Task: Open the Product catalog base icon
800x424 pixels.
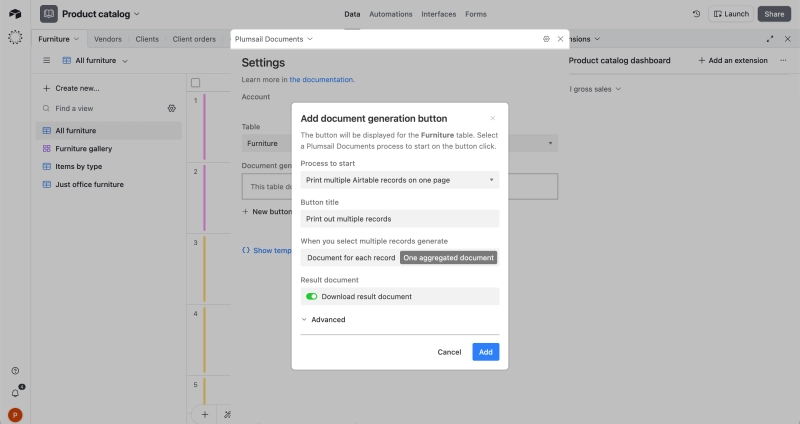Action: coord(48,14)
